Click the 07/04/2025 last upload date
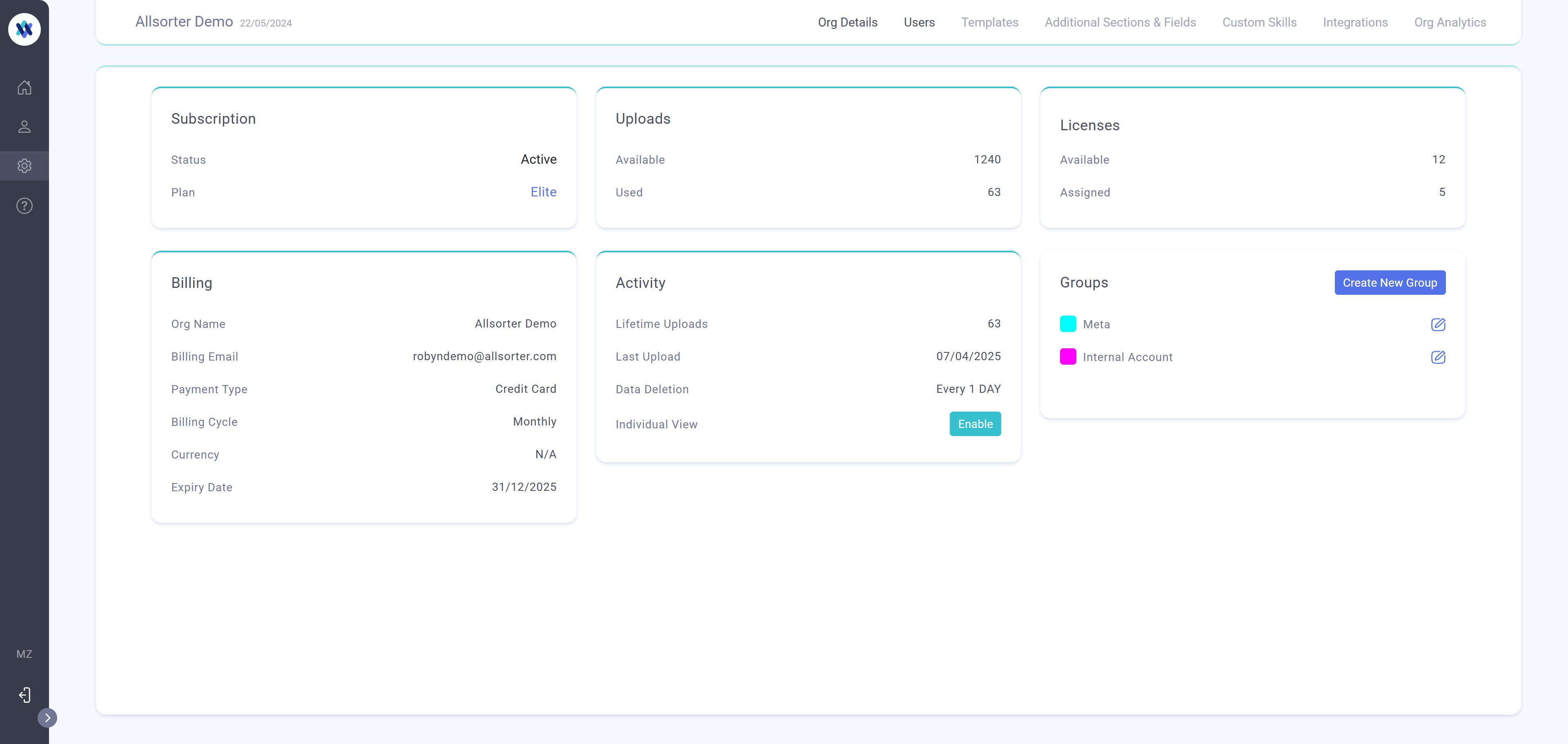1568x744 pixels. pyautogui.click(x=968, y=356)
